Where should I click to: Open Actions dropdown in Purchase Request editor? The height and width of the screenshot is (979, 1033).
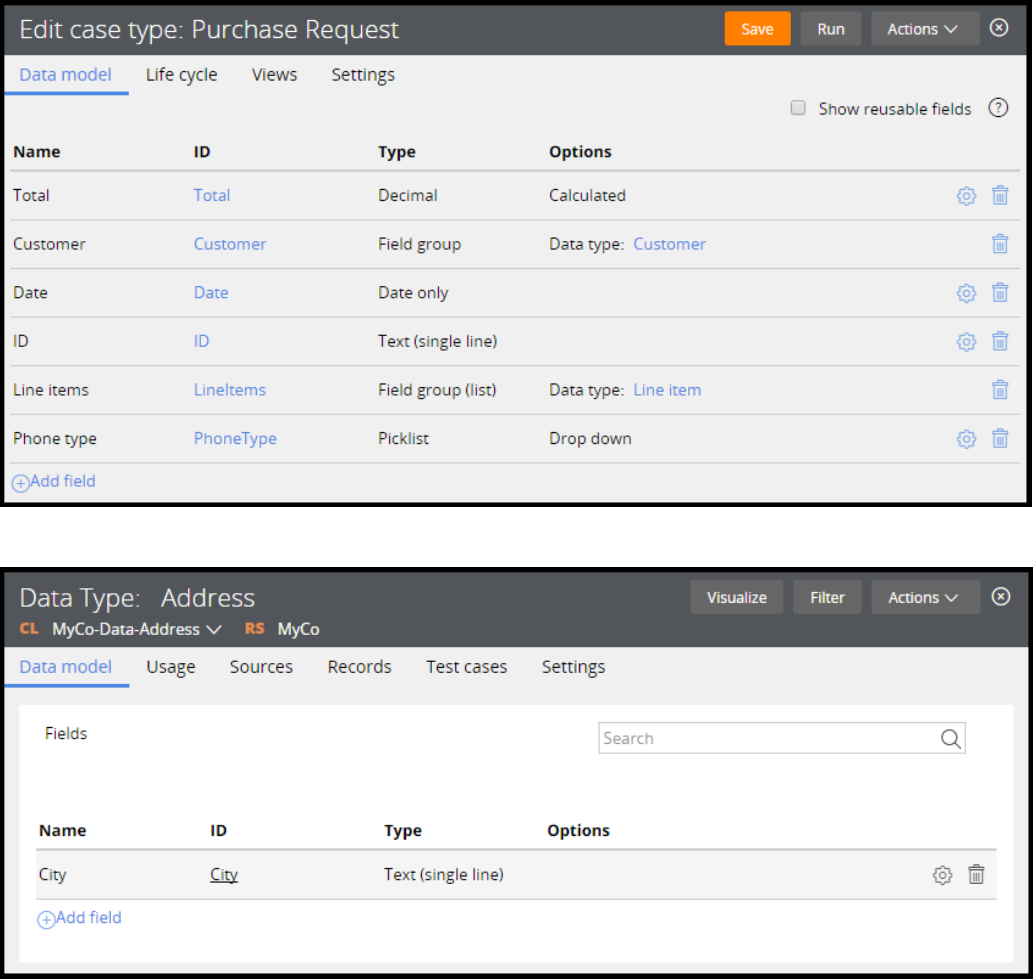click(x=922, y=29)
